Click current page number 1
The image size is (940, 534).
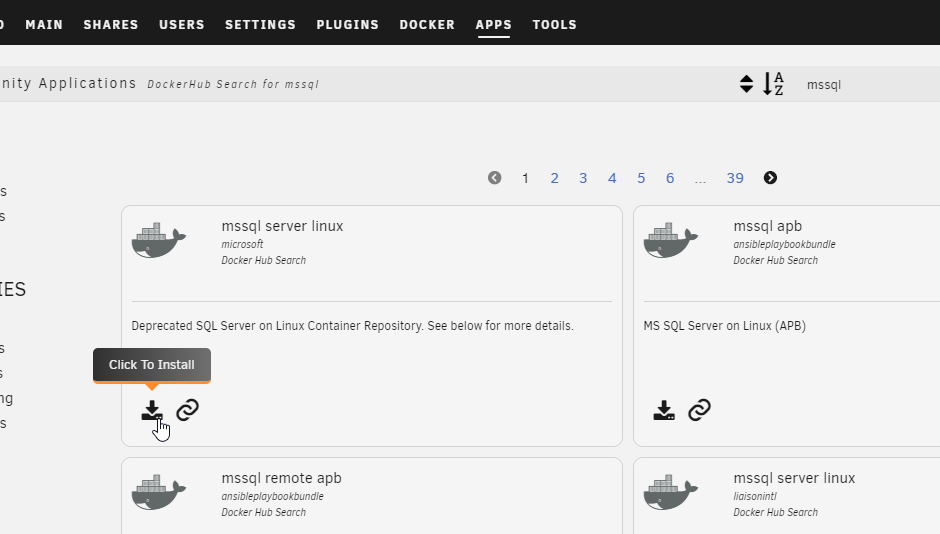pyautogui.click(x=525, y=178)
